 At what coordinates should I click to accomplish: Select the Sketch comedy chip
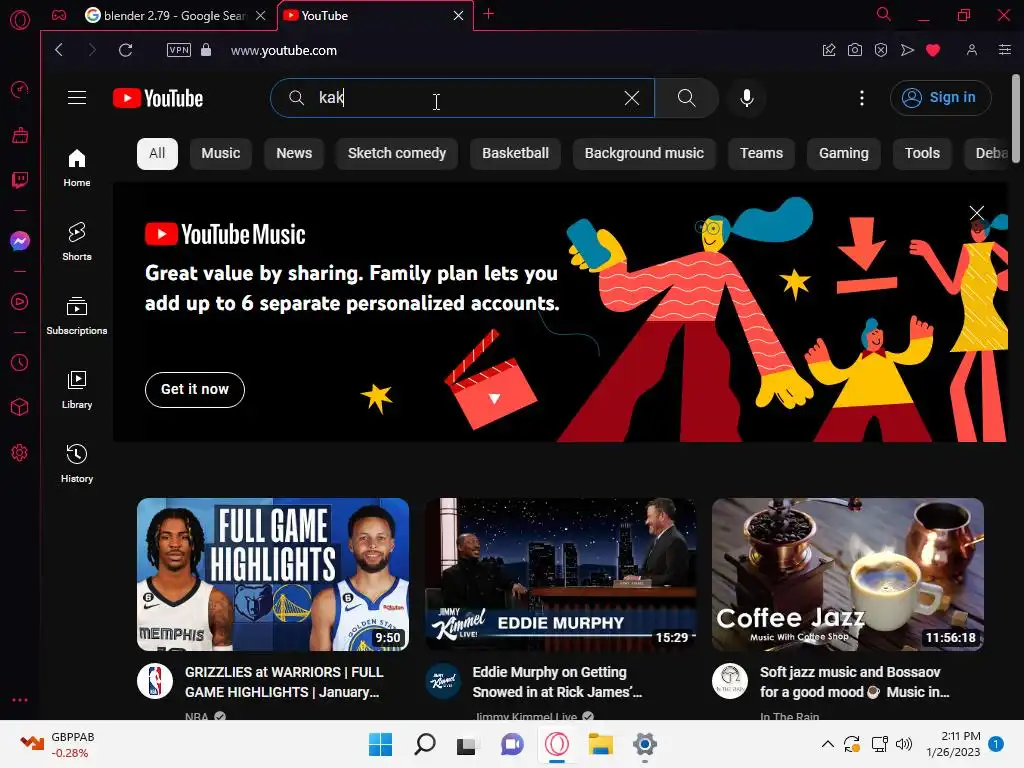pyautogui.click(x=396, y=153)
